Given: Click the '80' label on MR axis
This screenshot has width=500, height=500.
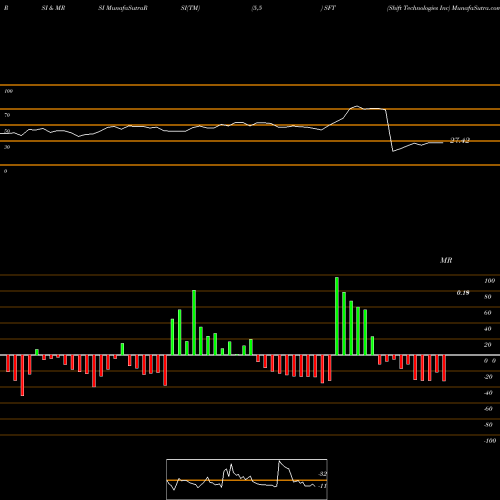Looking at the screenshot, I should pos(488,297).
